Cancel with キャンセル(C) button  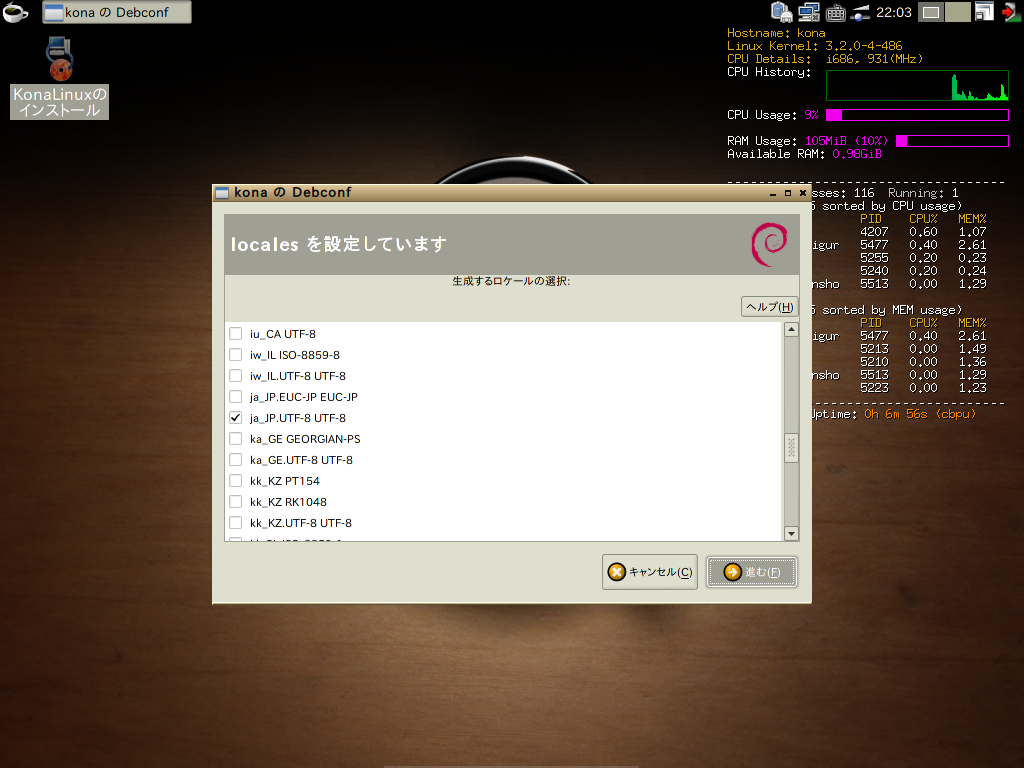click(x=650, y=572)
